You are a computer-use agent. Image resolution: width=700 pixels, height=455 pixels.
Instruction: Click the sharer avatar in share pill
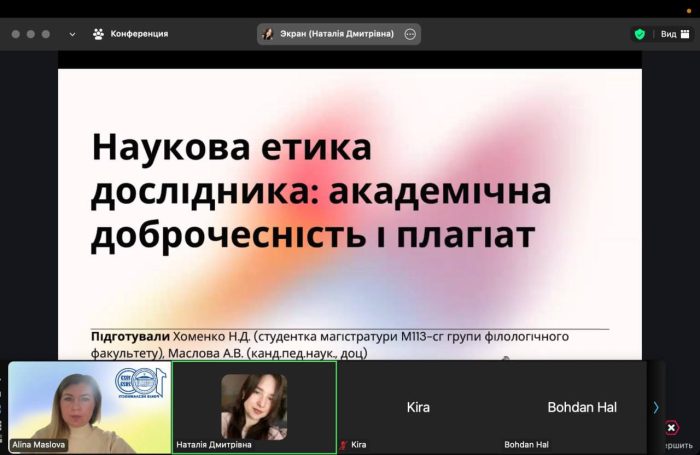click(x=267, y=34)
